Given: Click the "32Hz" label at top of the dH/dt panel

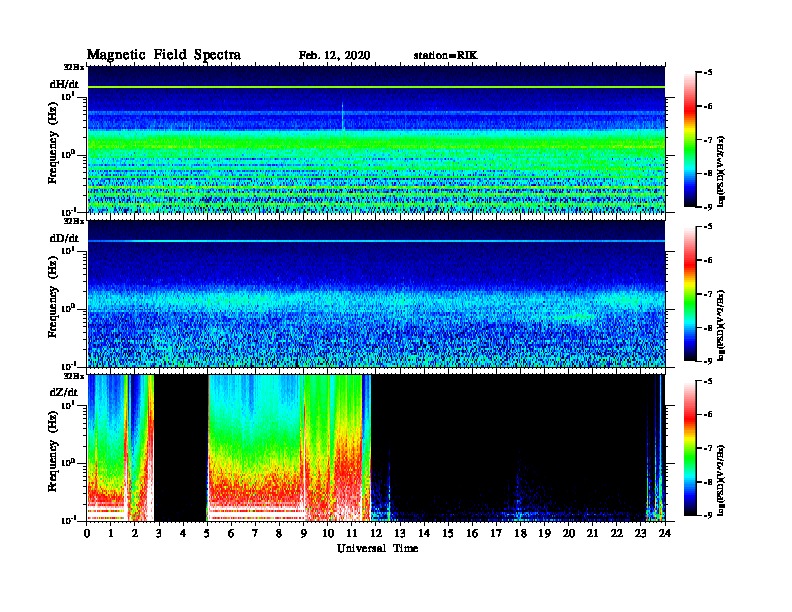Looking at the screenshot, I should [74, 67].
